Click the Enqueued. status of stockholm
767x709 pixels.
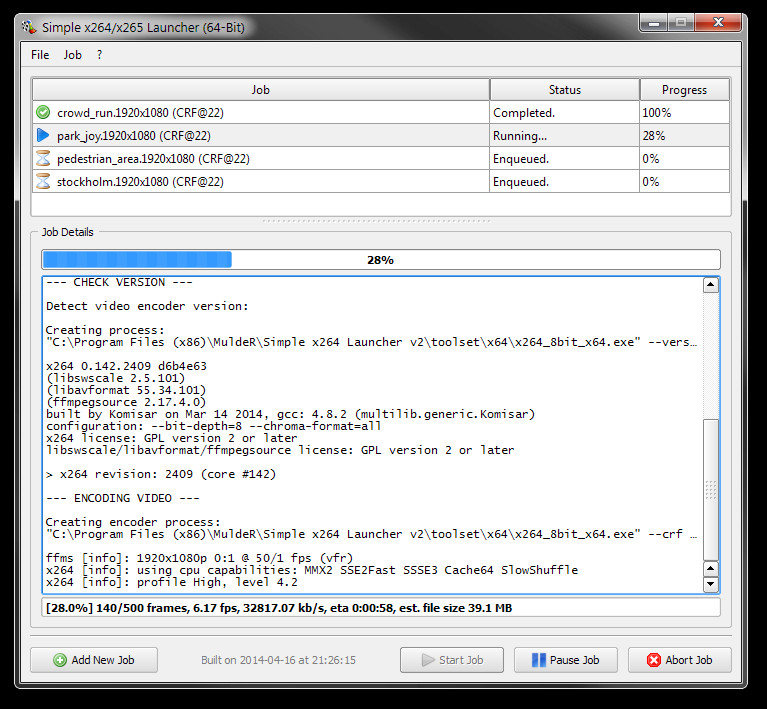[x=564, y=182]
